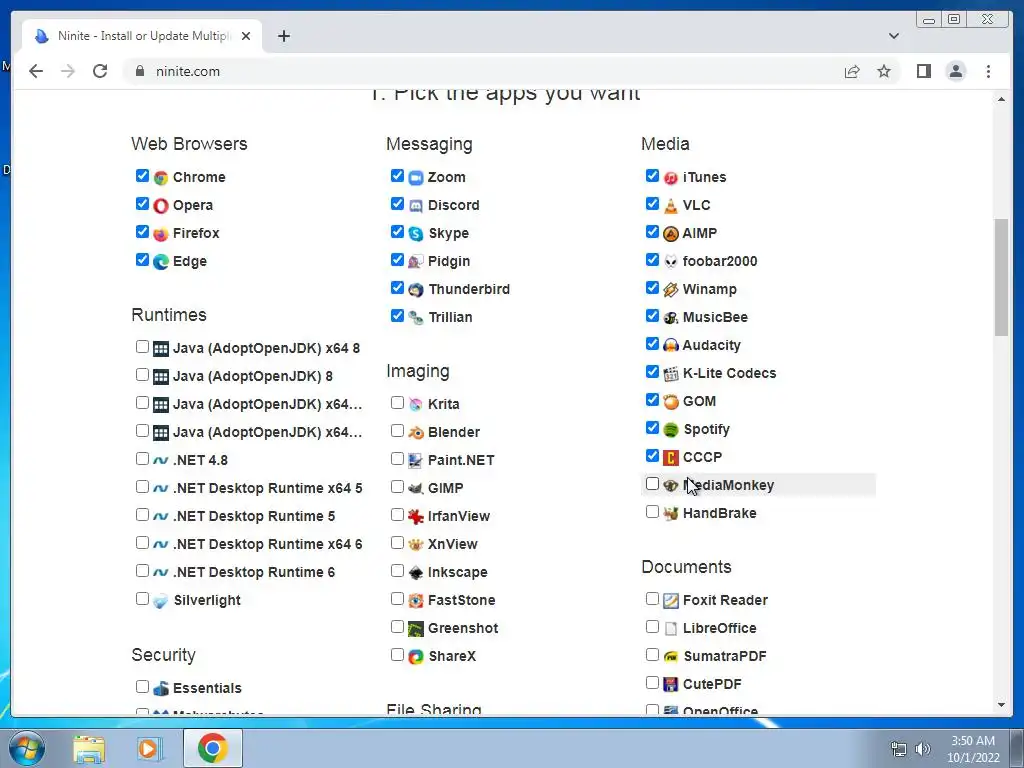The image size is (1024, 768).
Task: Close the Ninite tab
Action: click(246, 36)
